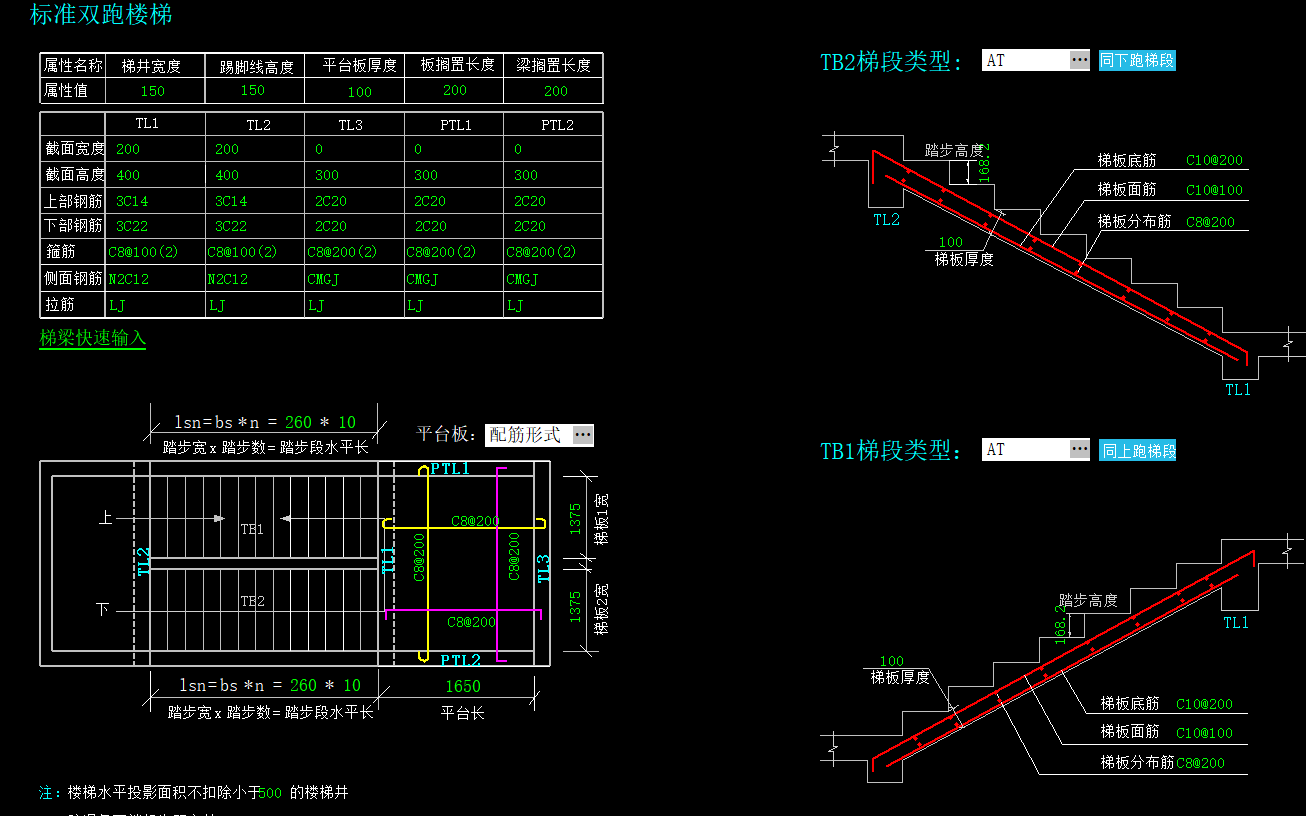The height and width of the screenshot is (816, 1306).
Task: Edit the 梯井宽度 value 150
Action: click(153, 91)
